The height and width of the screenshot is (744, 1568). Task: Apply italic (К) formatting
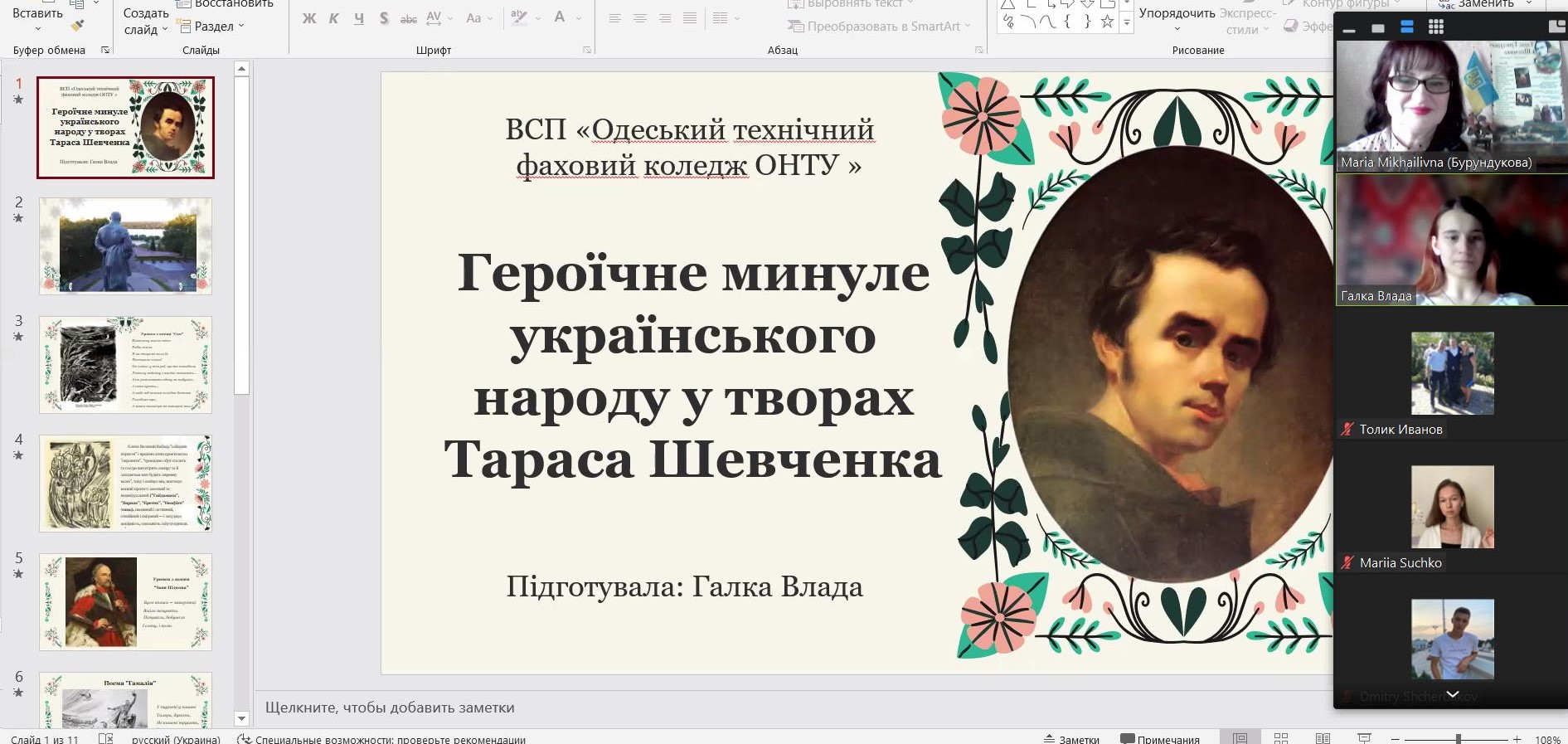(x=334, y=18)
